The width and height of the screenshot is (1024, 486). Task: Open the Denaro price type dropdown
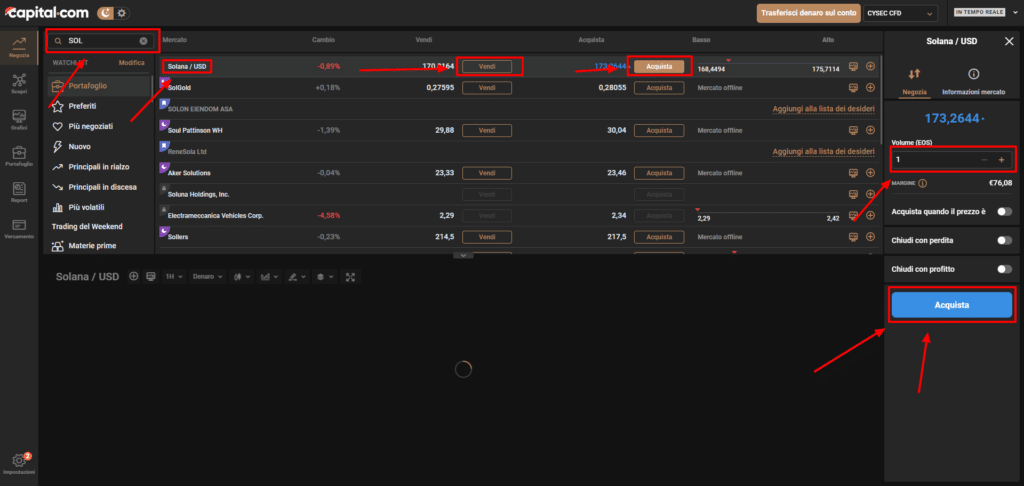click(x=208, y=277)
